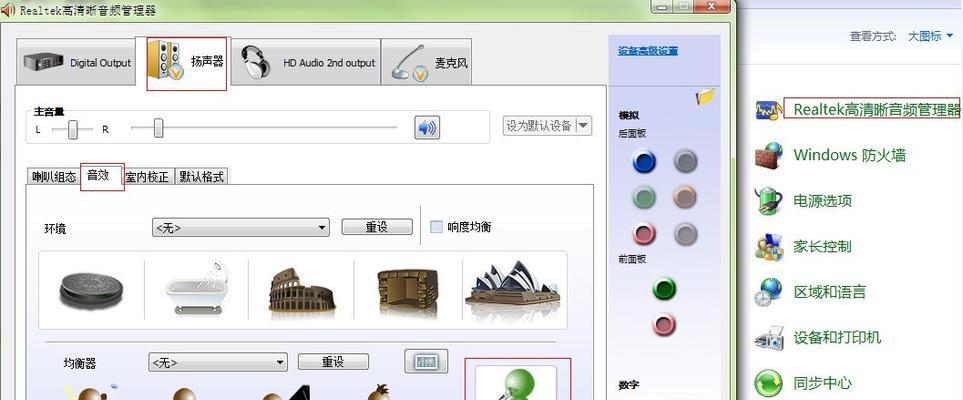Click the yellow folder connector settings icon
The height and width of the screenshot is (400, 963).
(706, 97)
